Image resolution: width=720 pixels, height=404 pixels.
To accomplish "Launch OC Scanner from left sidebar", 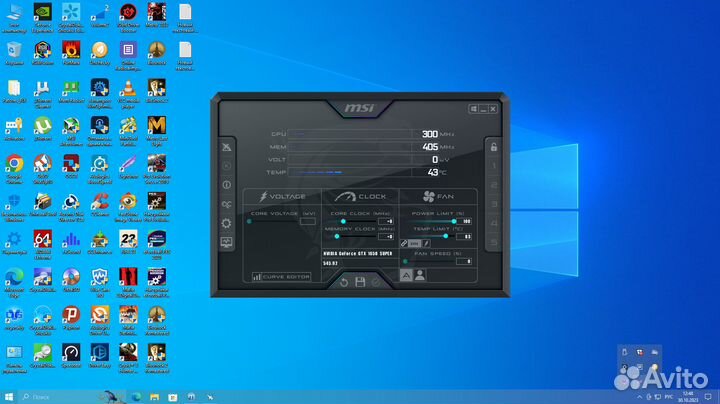I will tap(226, 204).
